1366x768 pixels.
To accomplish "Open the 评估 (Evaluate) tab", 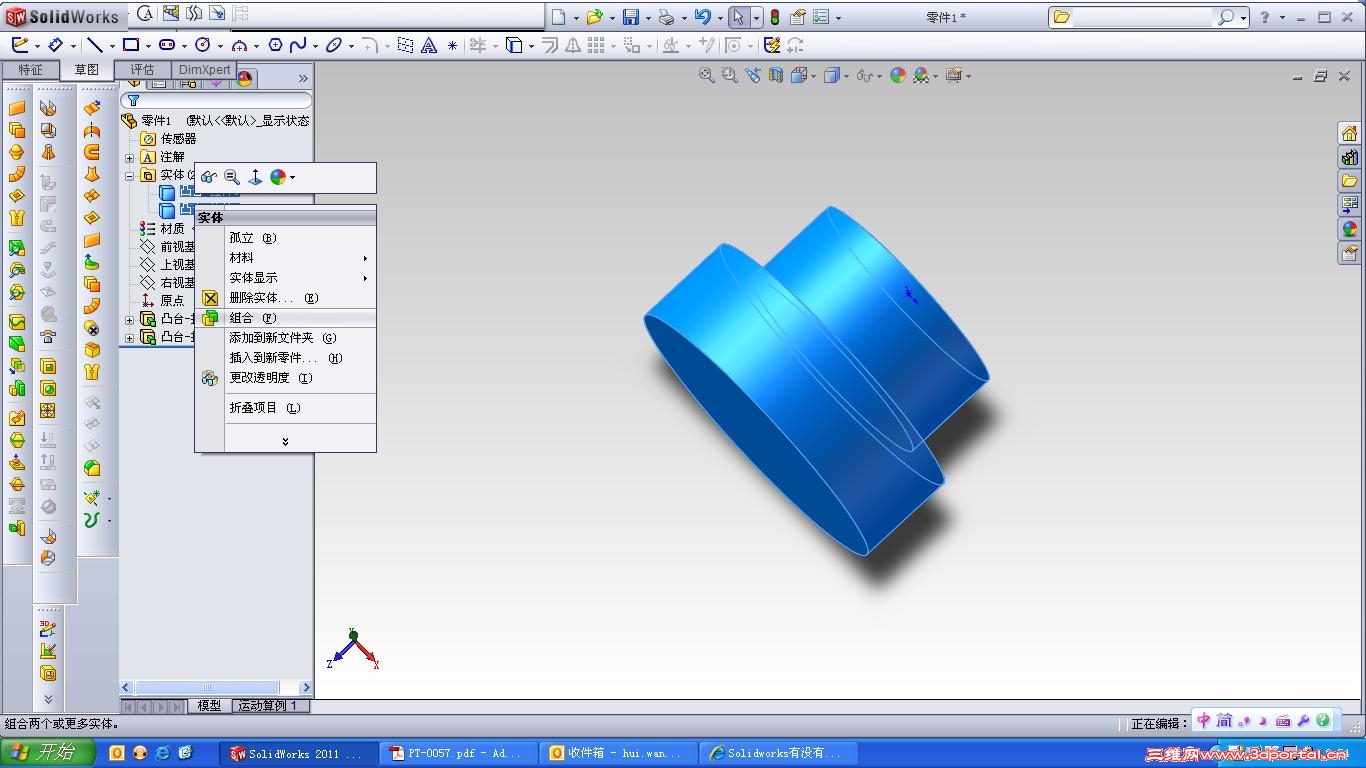I will 143,70.
